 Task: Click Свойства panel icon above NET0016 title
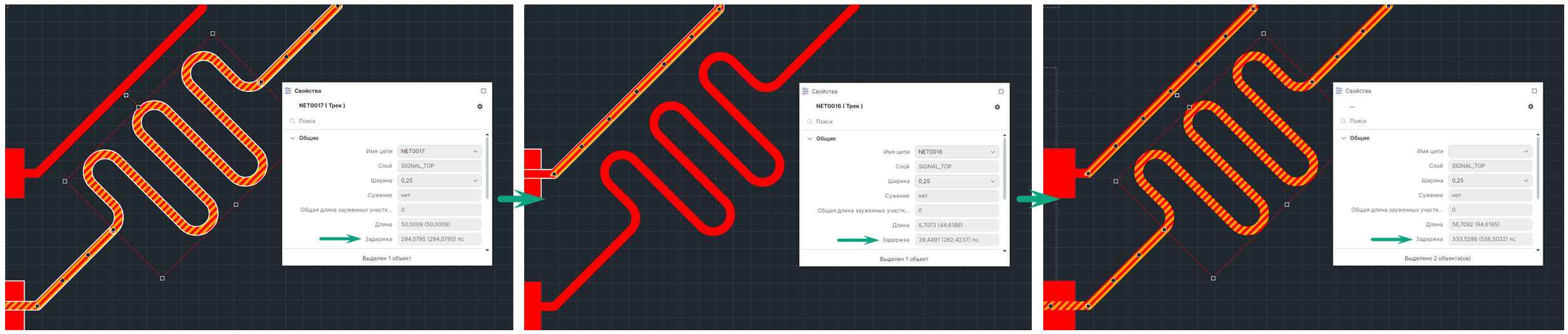[805, 91]
